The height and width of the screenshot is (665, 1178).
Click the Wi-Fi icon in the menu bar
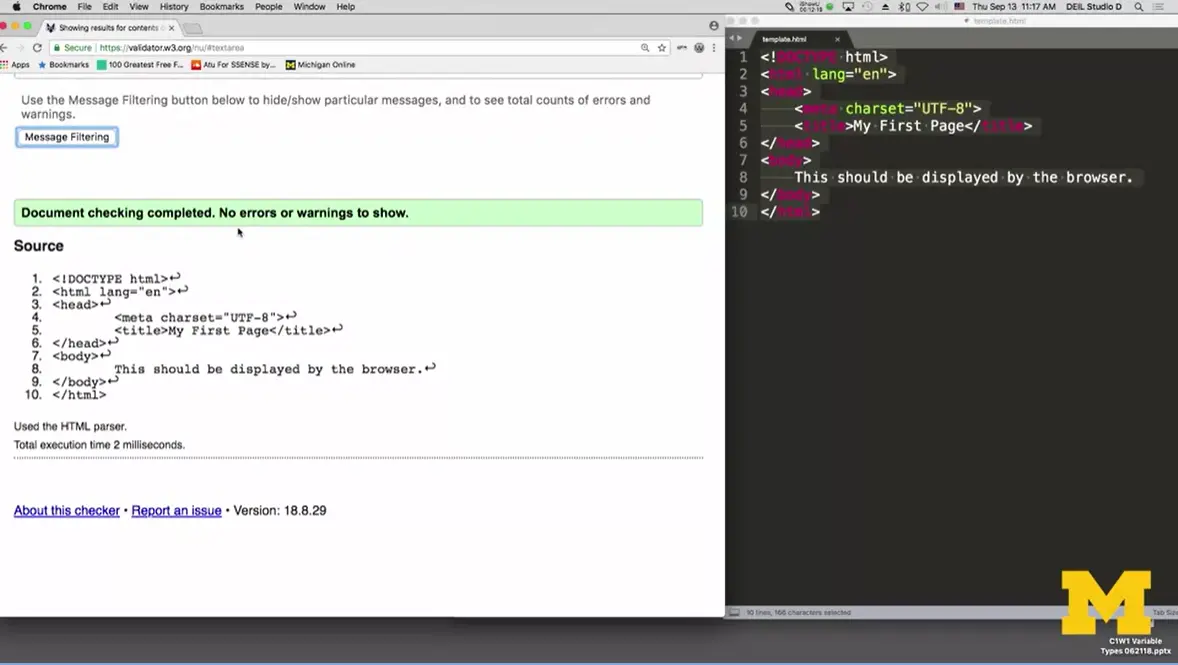(x=922, y=6)
